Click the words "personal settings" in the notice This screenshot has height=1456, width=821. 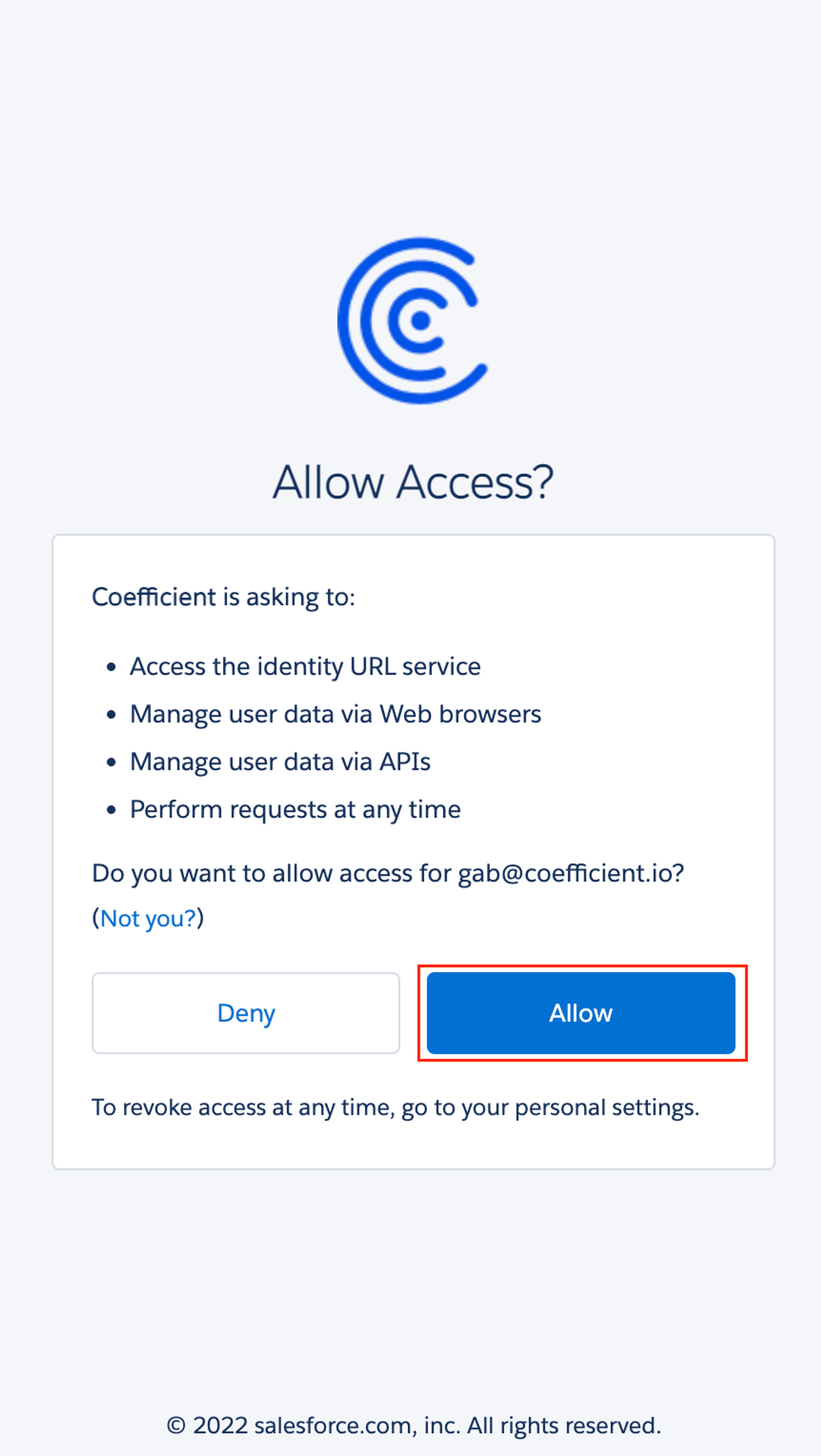(x=607, y=1107)
